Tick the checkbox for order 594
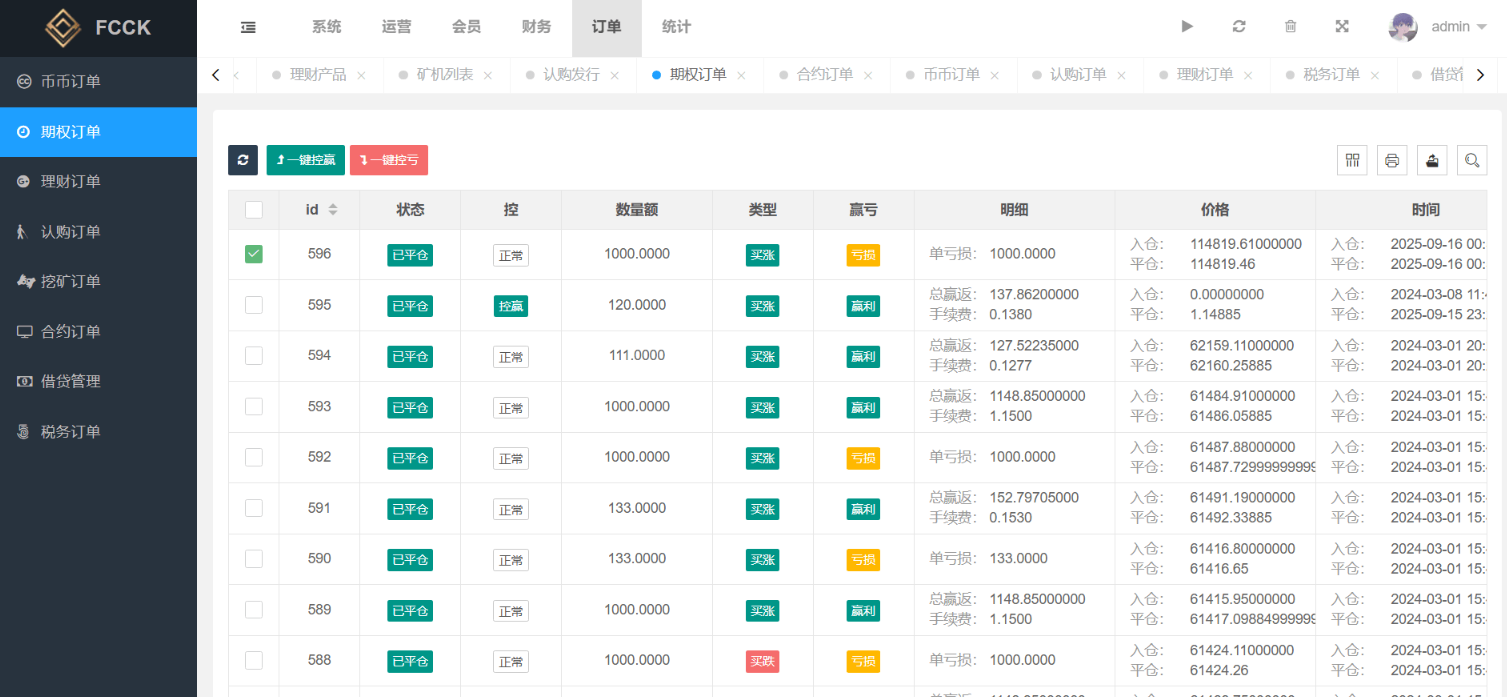Screen dimensions: 1507x697 (254, 356)
